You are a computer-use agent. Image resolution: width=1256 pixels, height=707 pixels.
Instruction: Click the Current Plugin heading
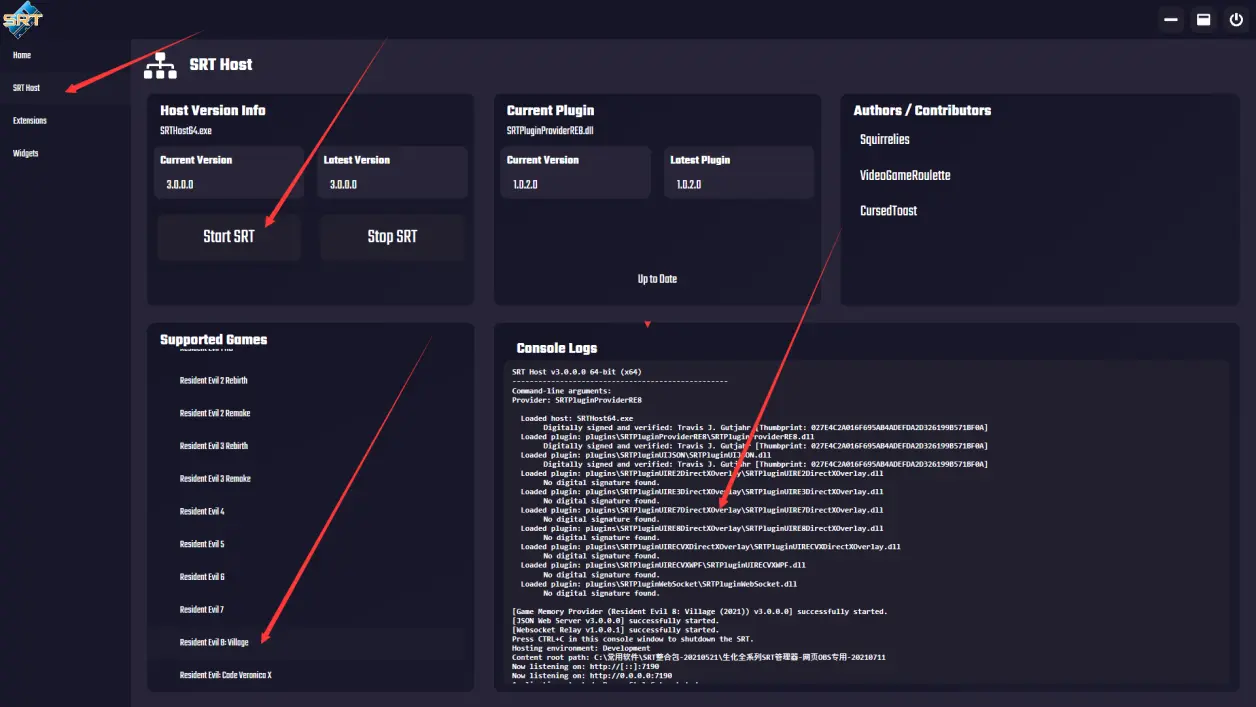(550, 111)
